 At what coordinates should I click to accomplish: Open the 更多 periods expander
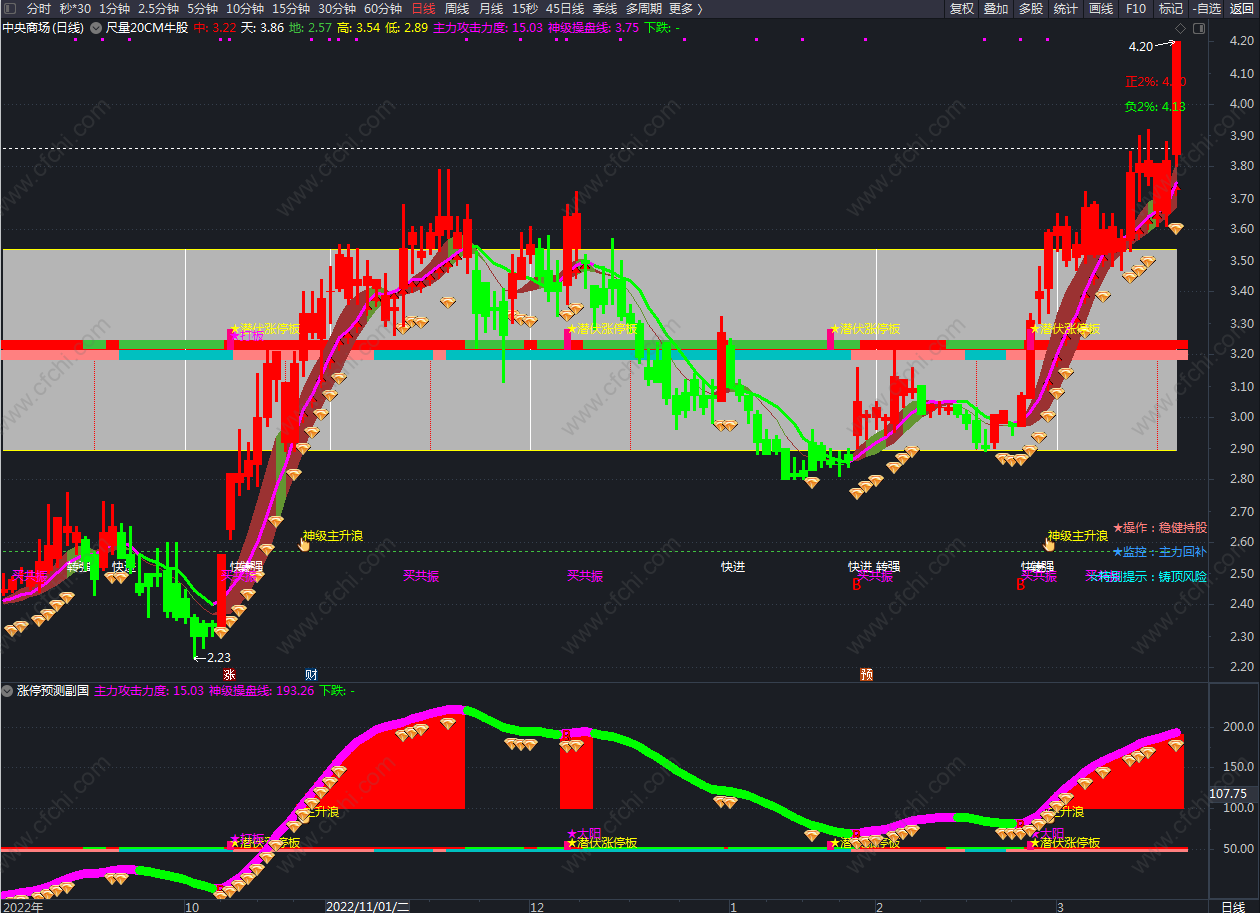pos(685,8)
